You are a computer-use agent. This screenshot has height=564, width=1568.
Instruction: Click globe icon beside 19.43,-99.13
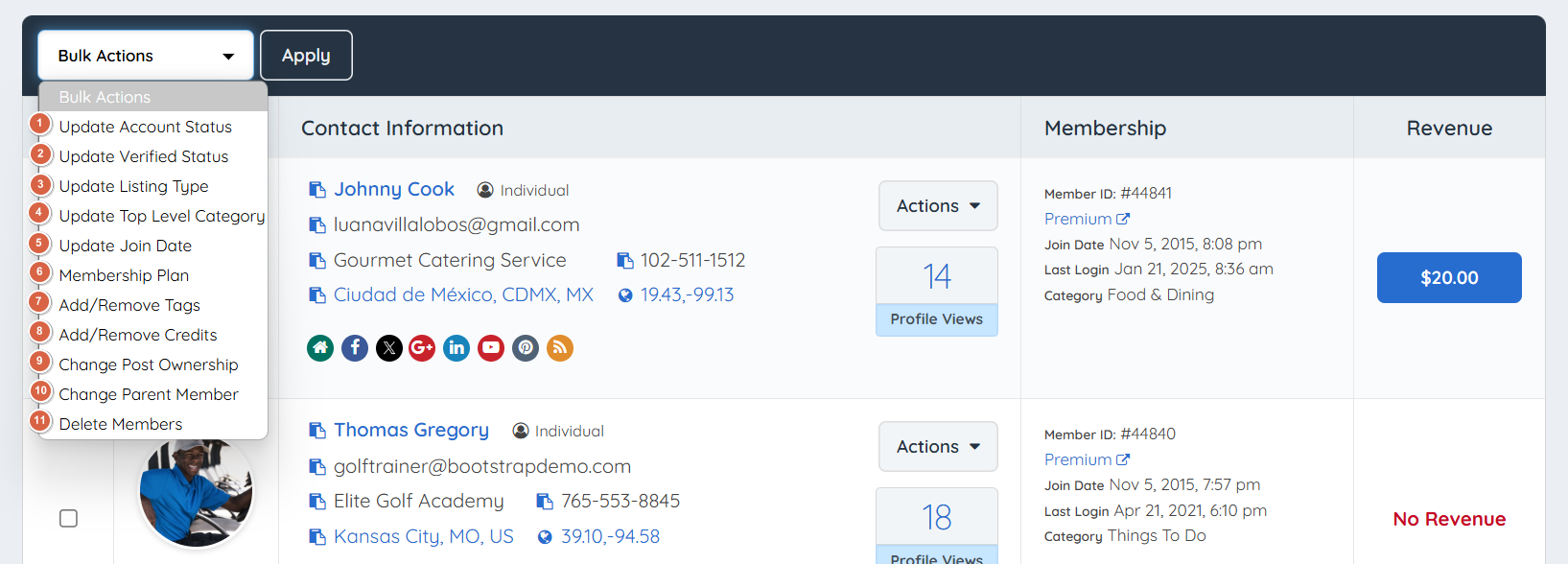tap(625, 295)
